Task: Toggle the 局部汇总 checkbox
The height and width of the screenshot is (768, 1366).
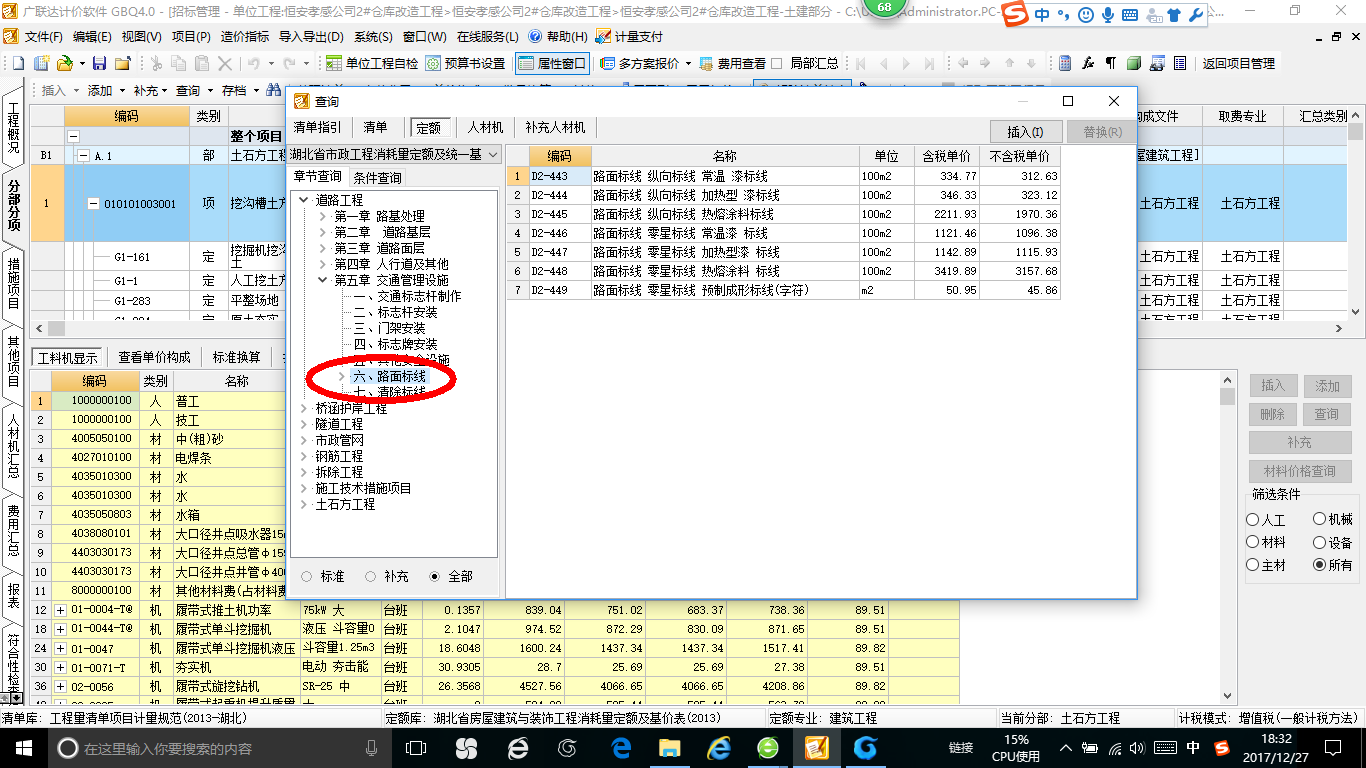Action: click(777, 63)
